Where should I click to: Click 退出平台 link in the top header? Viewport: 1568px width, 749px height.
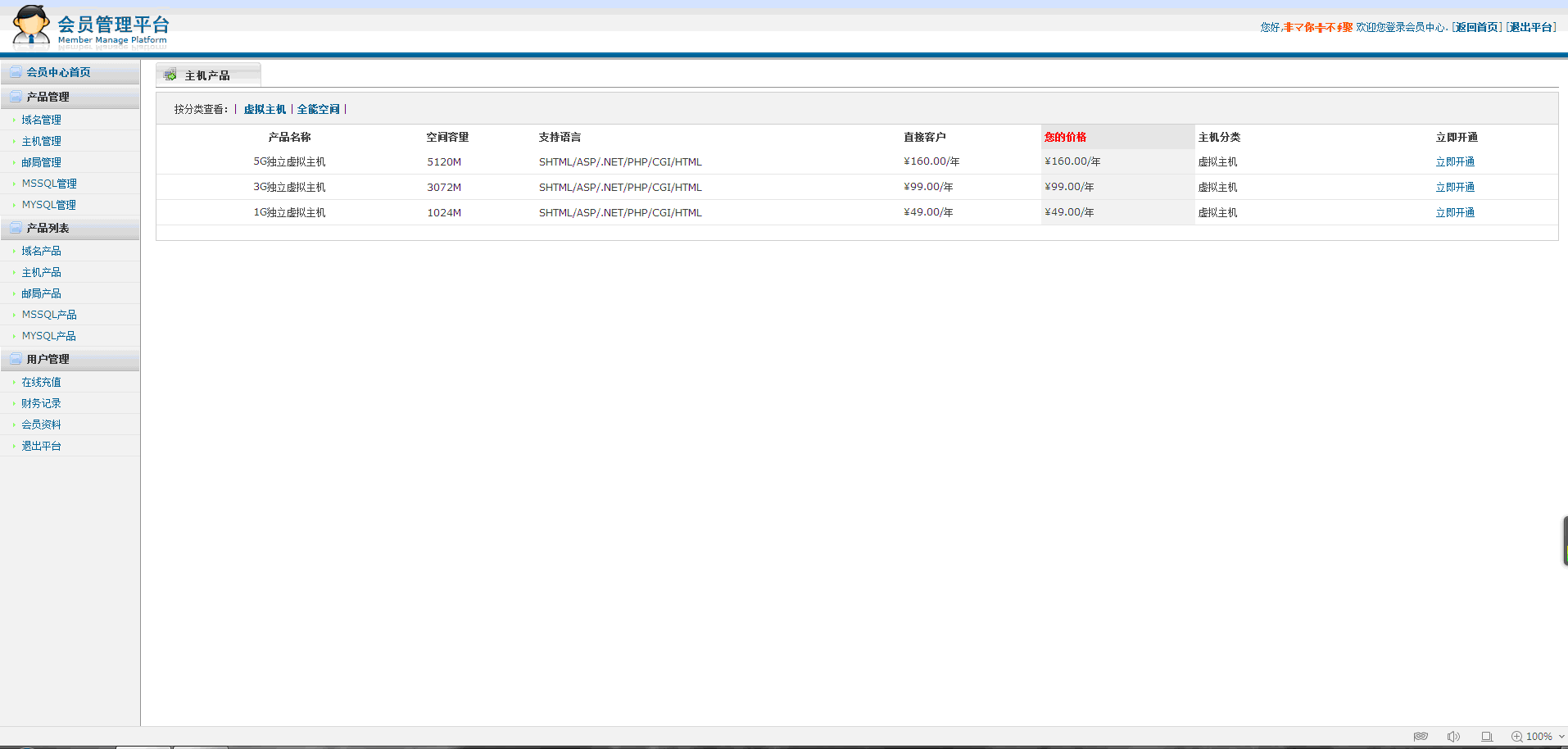click(1530, 27)
